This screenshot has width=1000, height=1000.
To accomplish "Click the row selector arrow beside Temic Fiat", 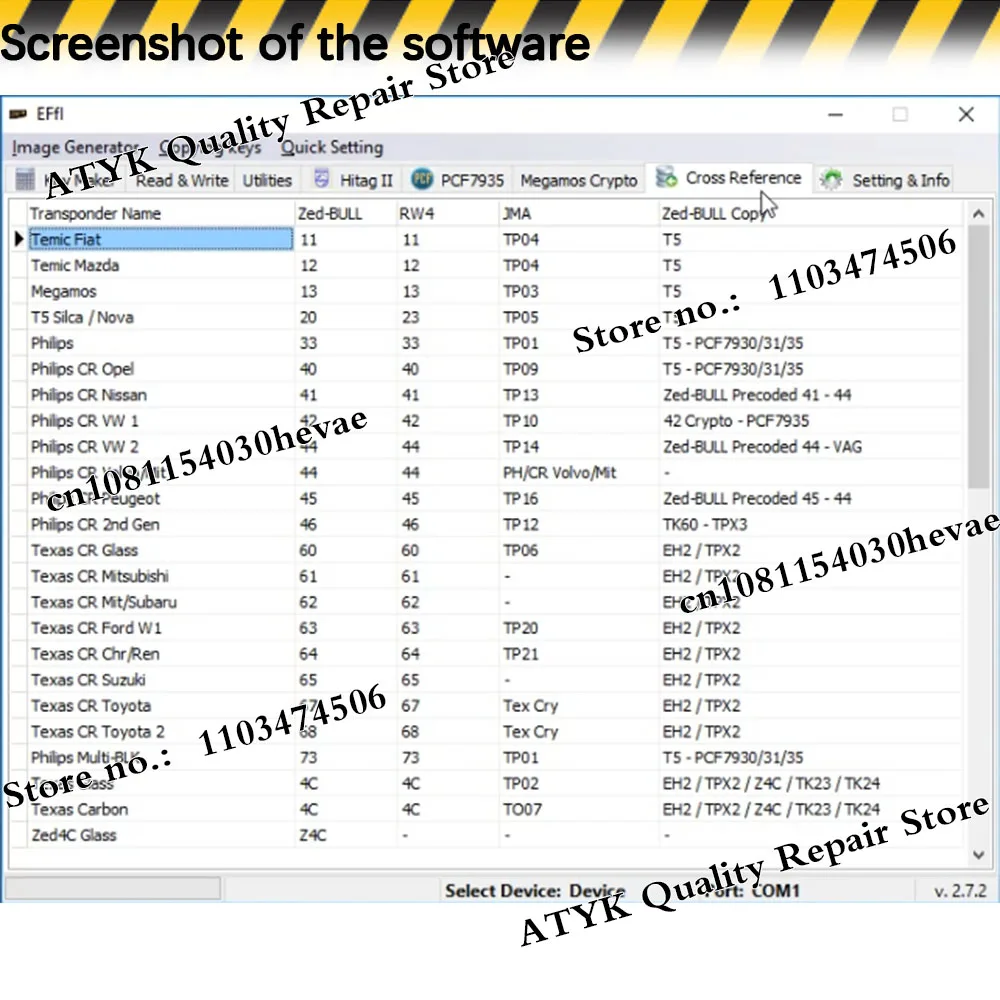I will (x=18, y=239).
